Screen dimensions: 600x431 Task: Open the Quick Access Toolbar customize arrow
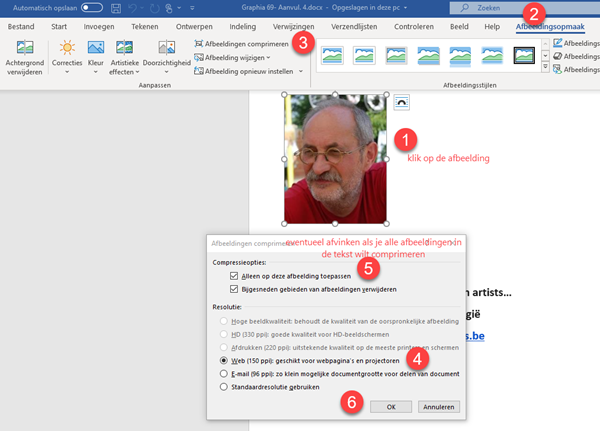pyautogui.click(x=192, y=8)
